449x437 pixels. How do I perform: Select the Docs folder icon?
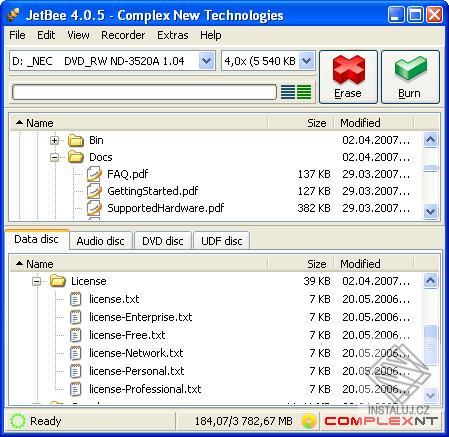click(x=76, y=157)
